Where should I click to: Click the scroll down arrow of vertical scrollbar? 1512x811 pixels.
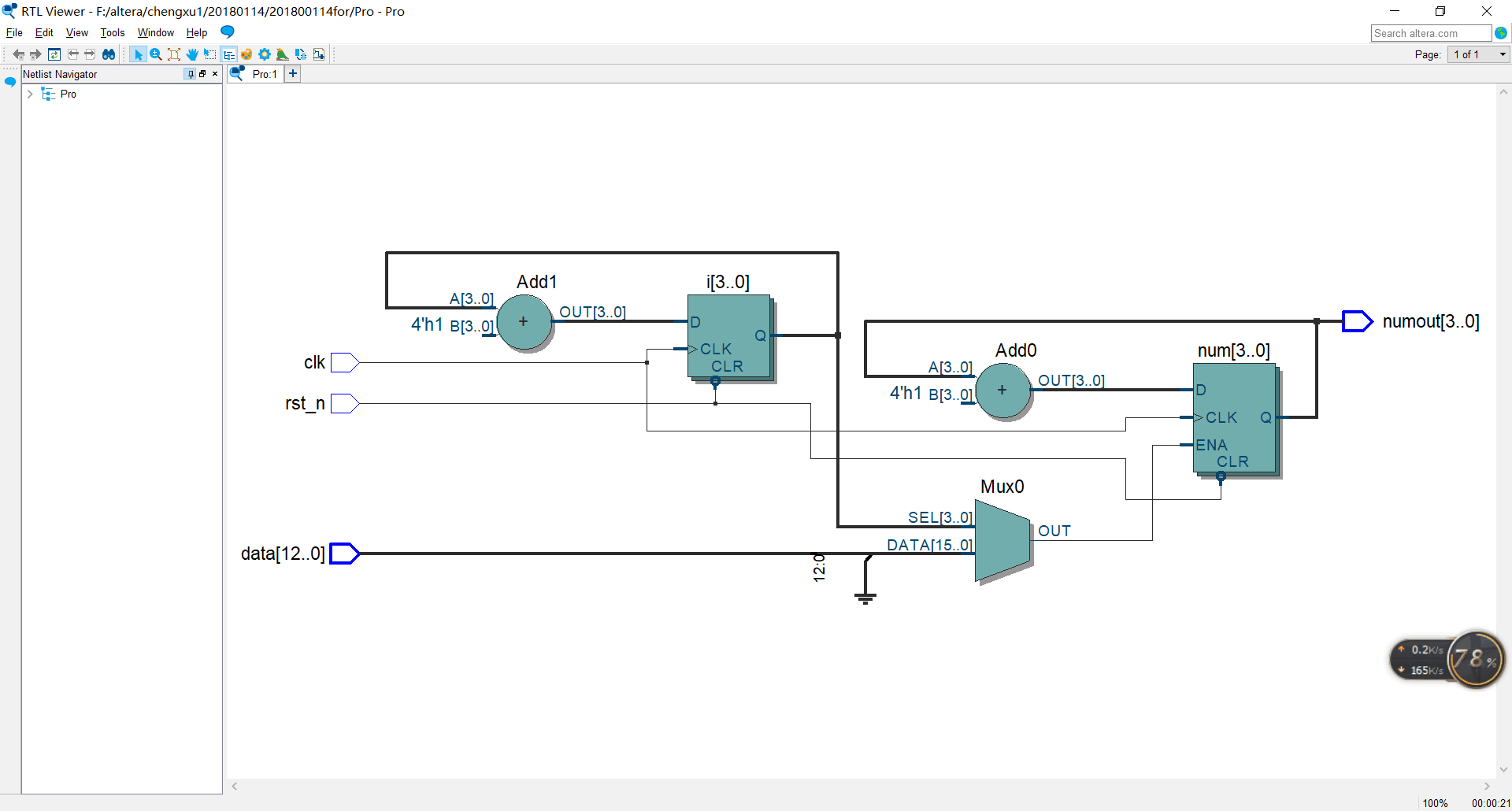coord(1503,770)
